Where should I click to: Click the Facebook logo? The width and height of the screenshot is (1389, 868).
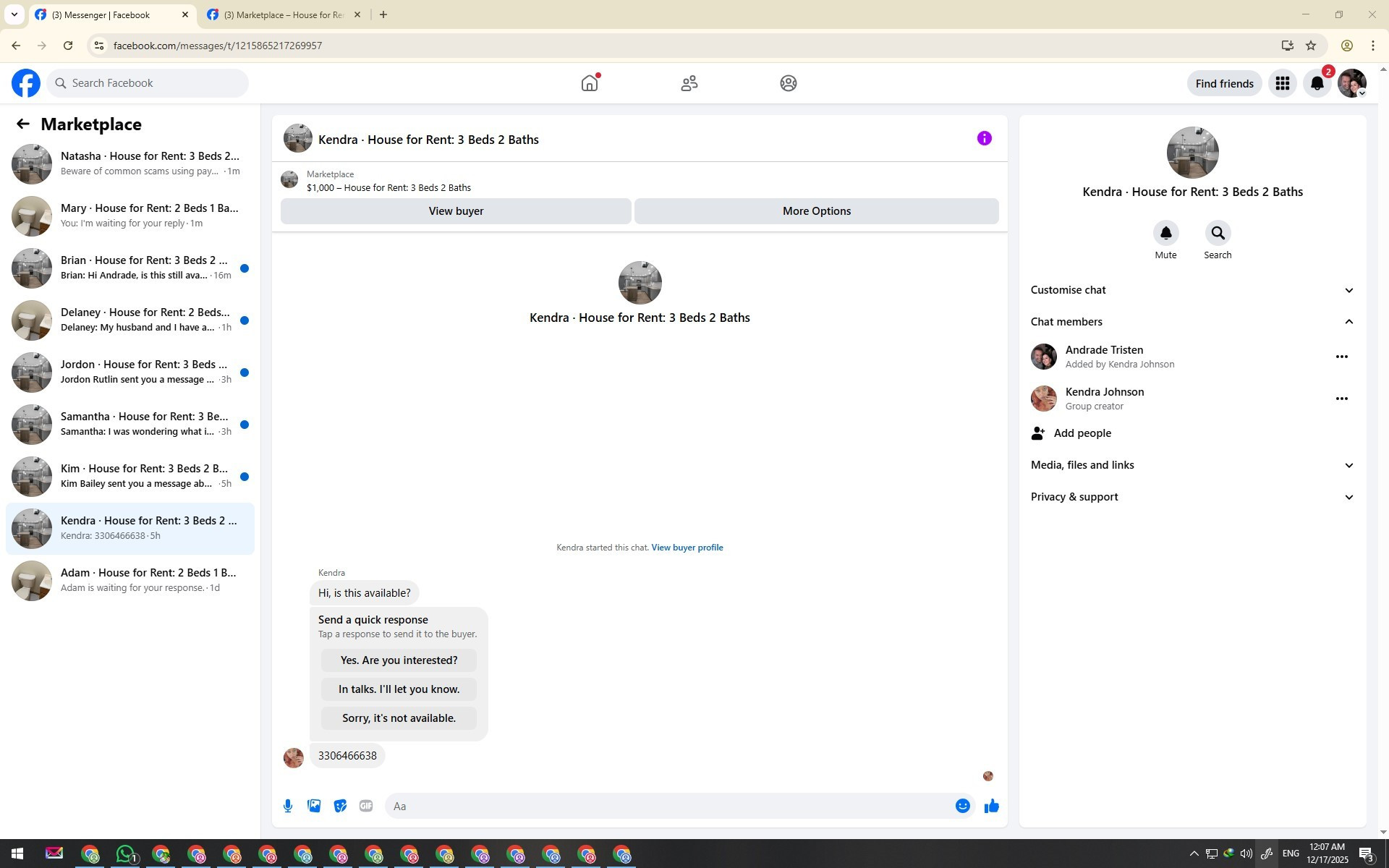coord(26,83)
